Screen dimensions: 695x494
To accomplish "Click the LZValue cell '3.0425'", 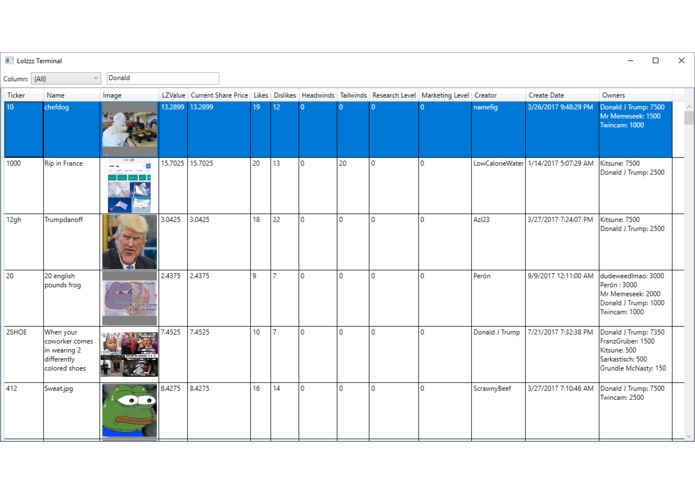I will pyautogui.click(x=173, y=242).
